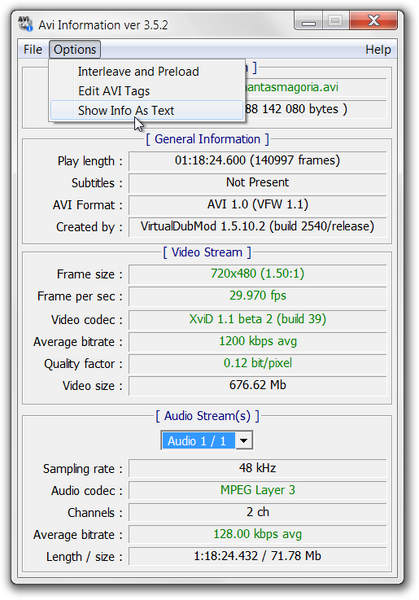Screen dimensions: 419x600
Task: Click the Video Stream section header
Action: pyautogui.click(x=207, y=253)
